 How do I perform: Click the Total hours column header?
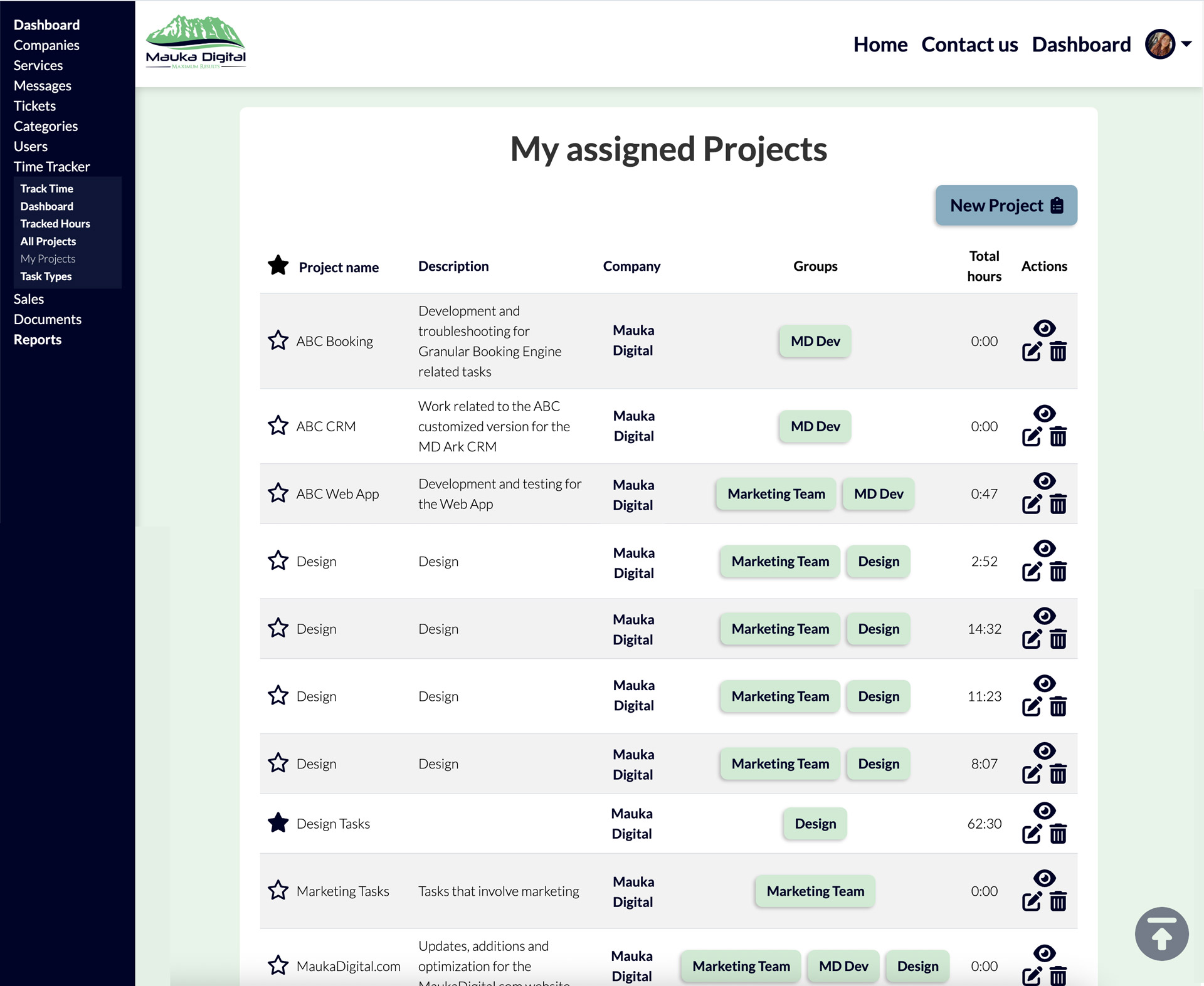984,266
